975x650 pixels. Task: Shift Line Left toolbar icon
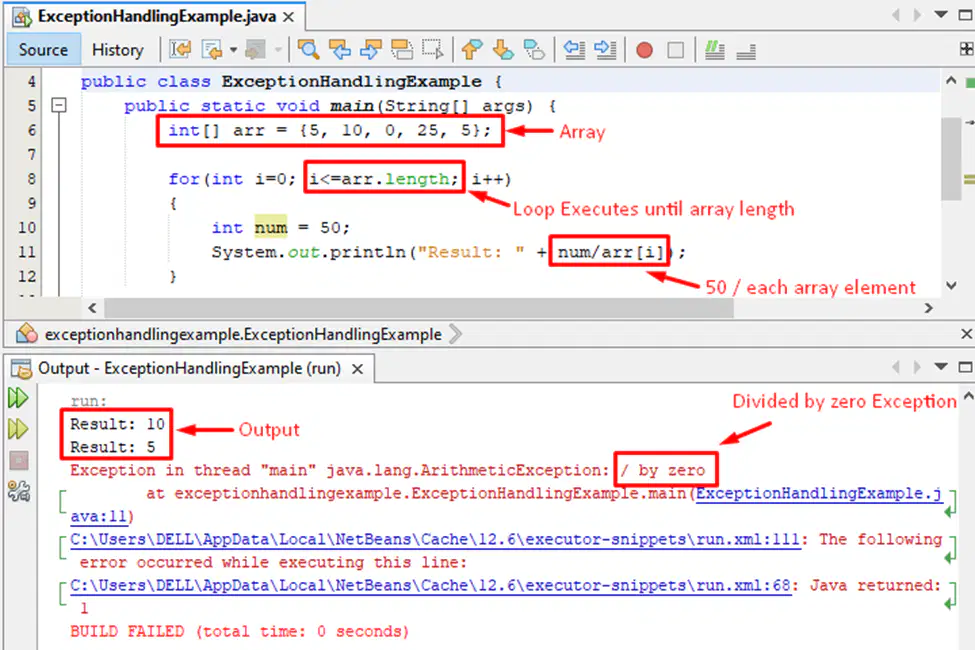[x=574, y=49]
